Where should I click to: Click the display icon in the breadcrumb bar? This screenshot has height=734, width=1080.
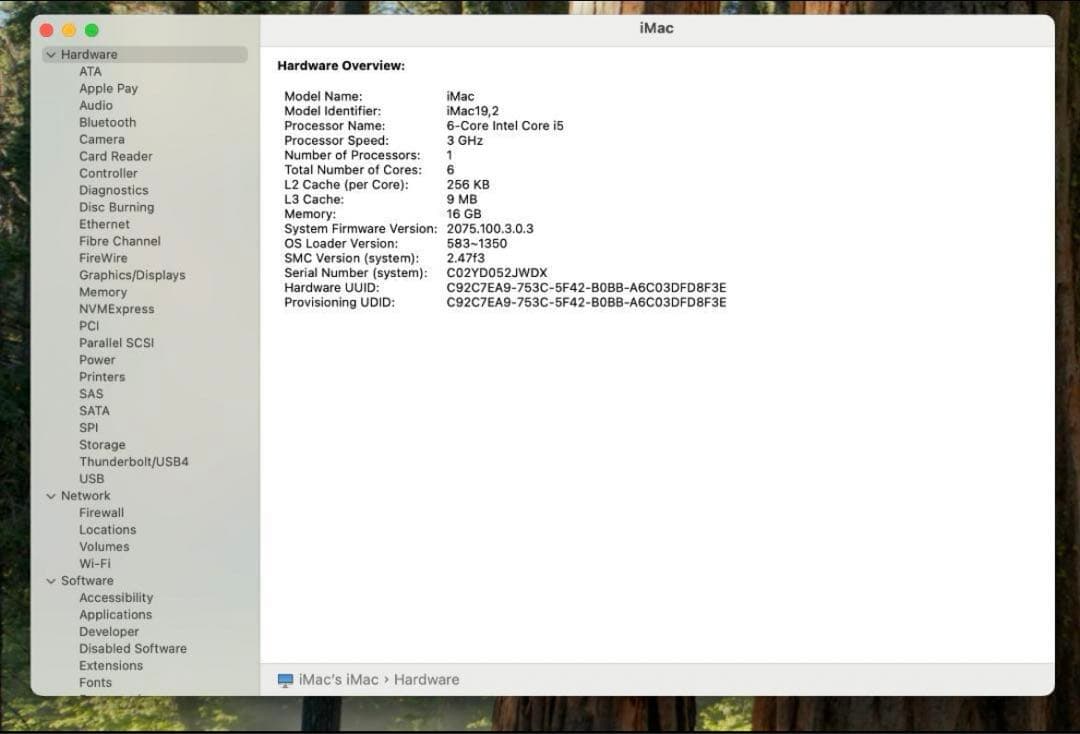pos(285,679)
